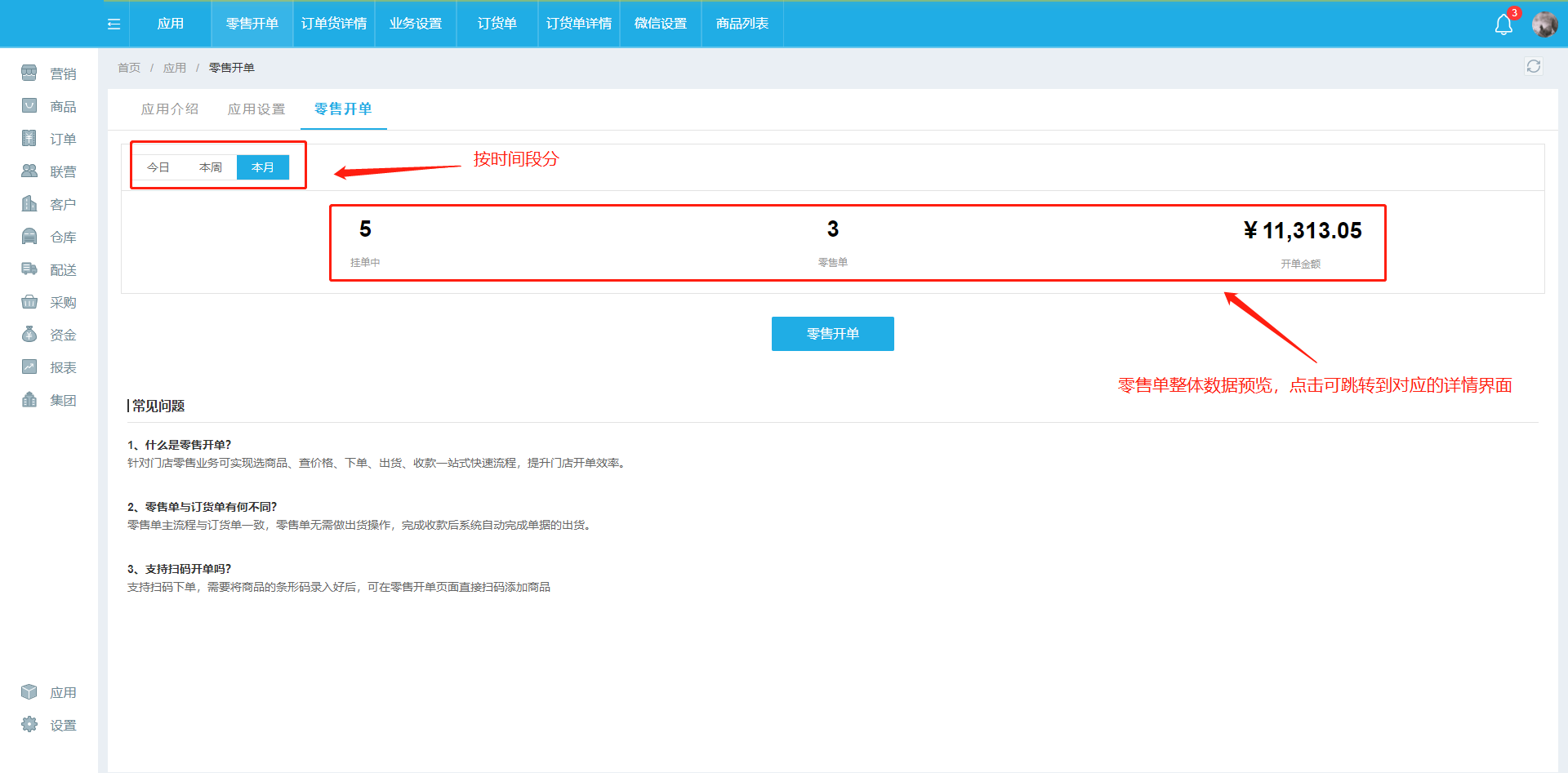Open 订货单 tab in top bar
This screenshot has width=1568, height=773.
coord(497,24)
